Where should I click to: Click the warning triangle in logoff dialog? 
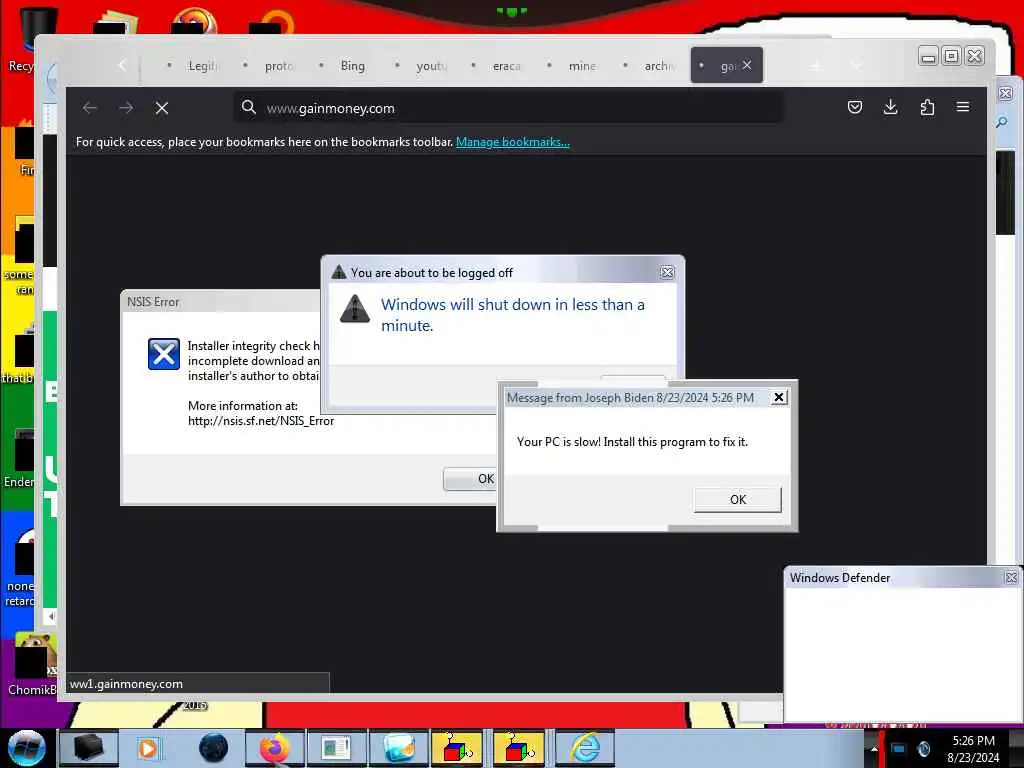355,309
